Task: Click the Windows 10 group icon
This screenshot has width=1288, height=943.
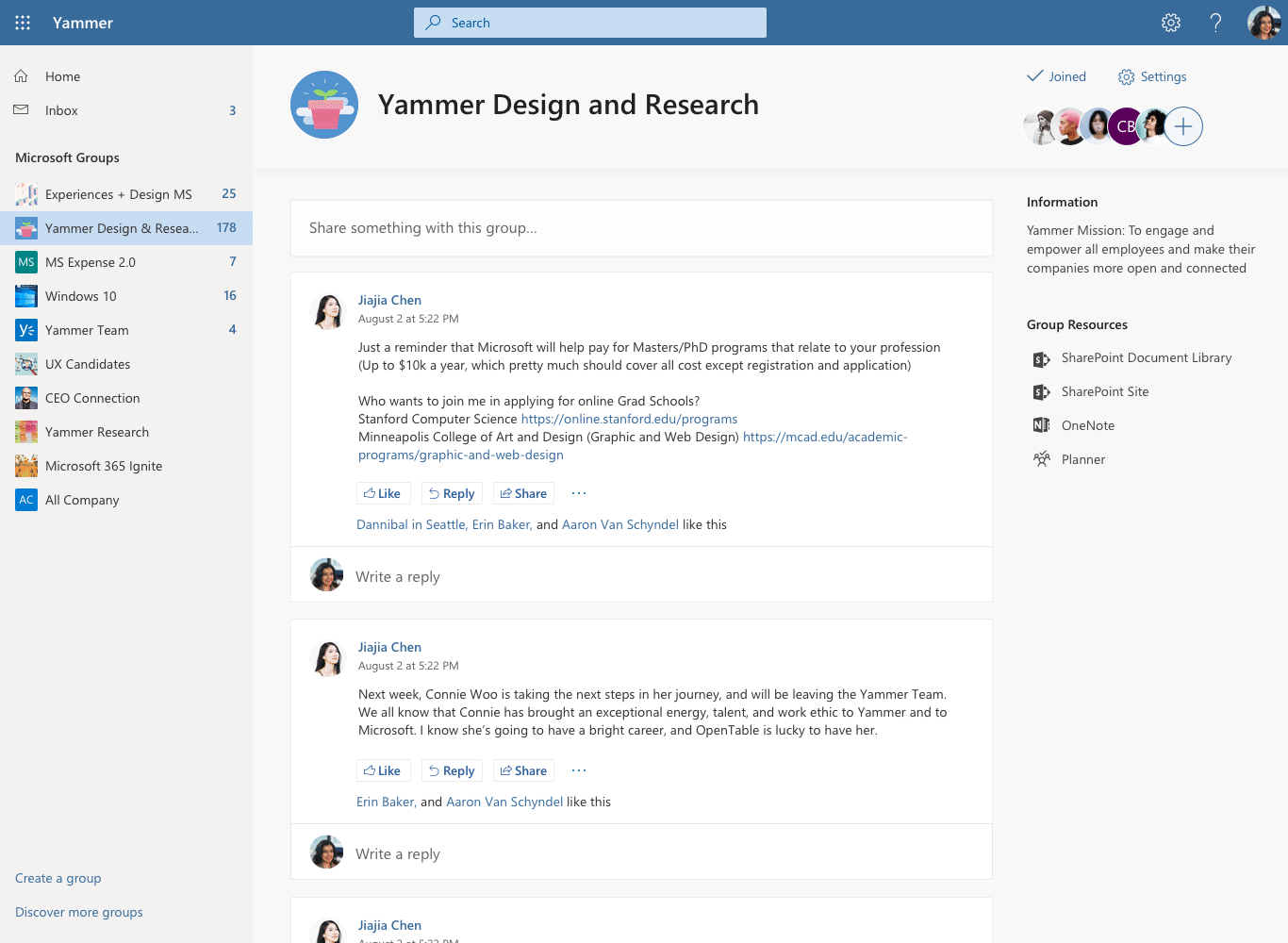Action: point(26,296)
